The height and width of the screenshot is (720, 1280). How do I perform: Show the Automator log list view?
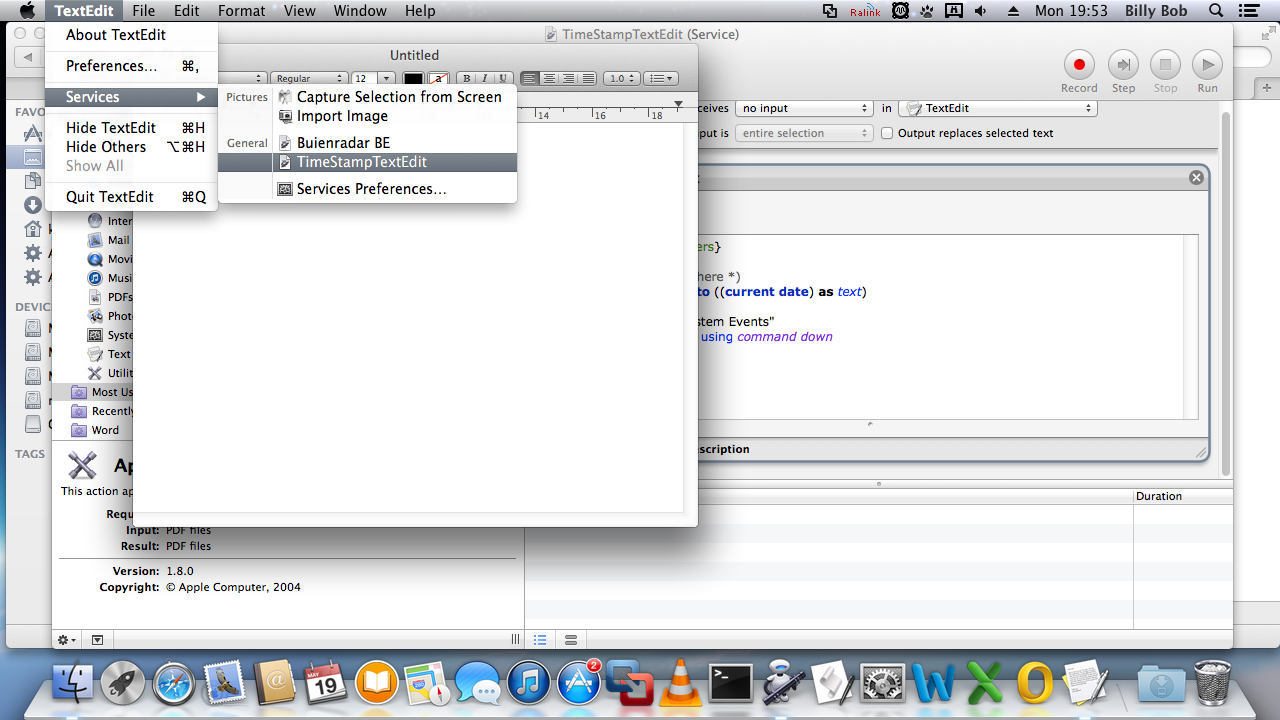(540, 640)
